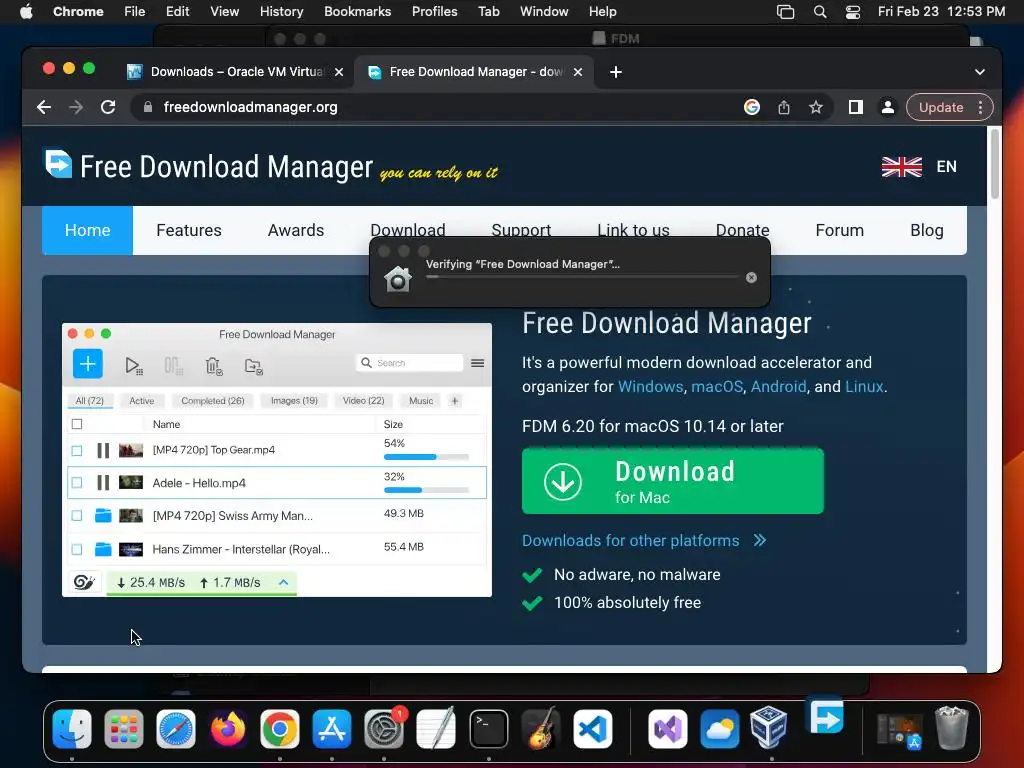Close the Downloads – Oracle VM VirtualBox tab

339,72
